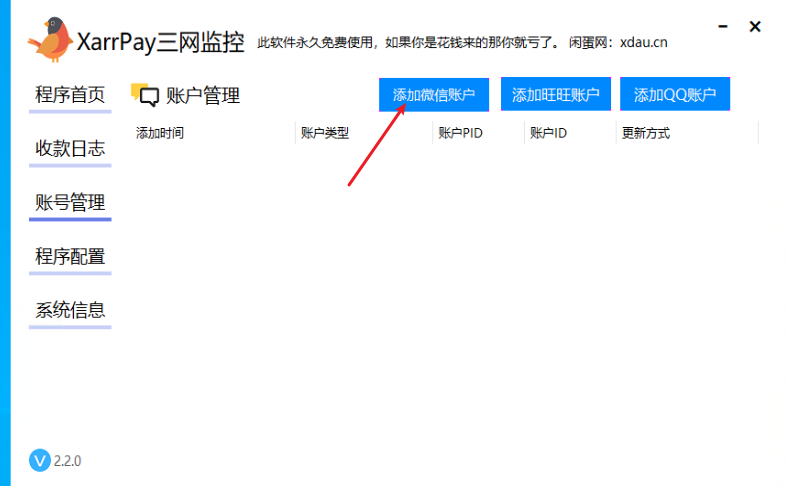Click the XarrPay bird logo icon

point(50,38)
